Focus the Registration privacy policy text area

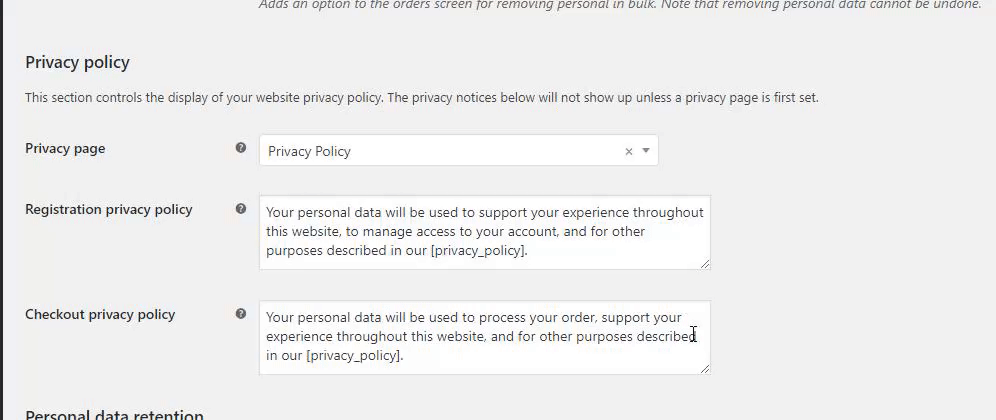484,232
